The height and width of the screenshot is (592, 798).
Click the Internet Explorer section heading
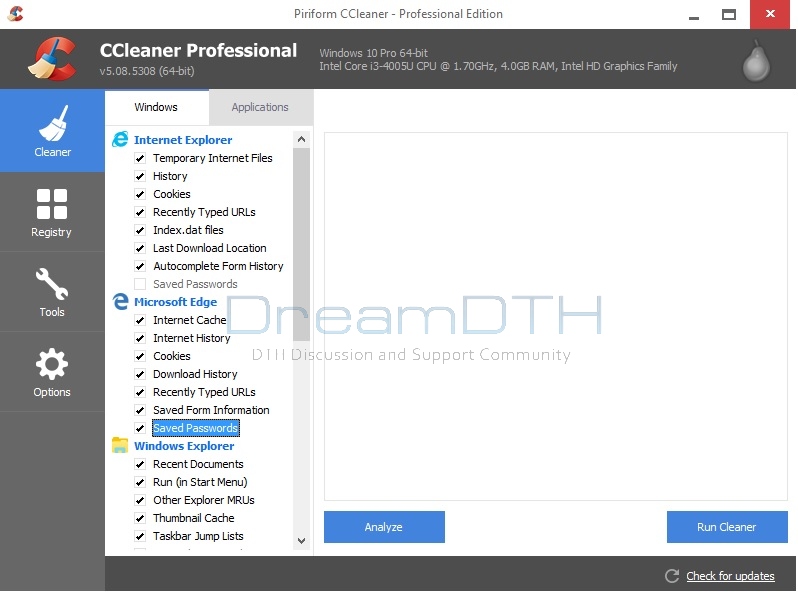(183, 139)
